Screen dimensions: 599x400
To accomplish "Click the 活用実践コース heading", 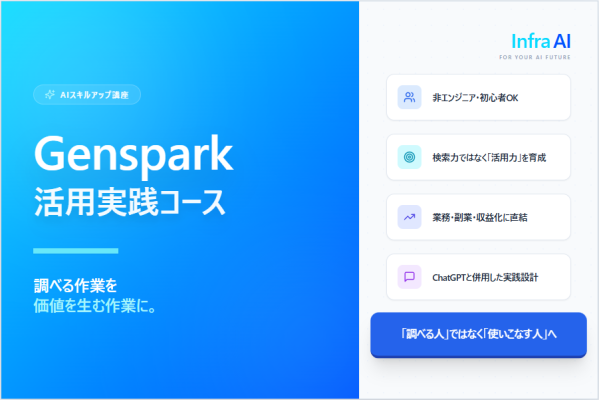I will [x=130, y=203].
